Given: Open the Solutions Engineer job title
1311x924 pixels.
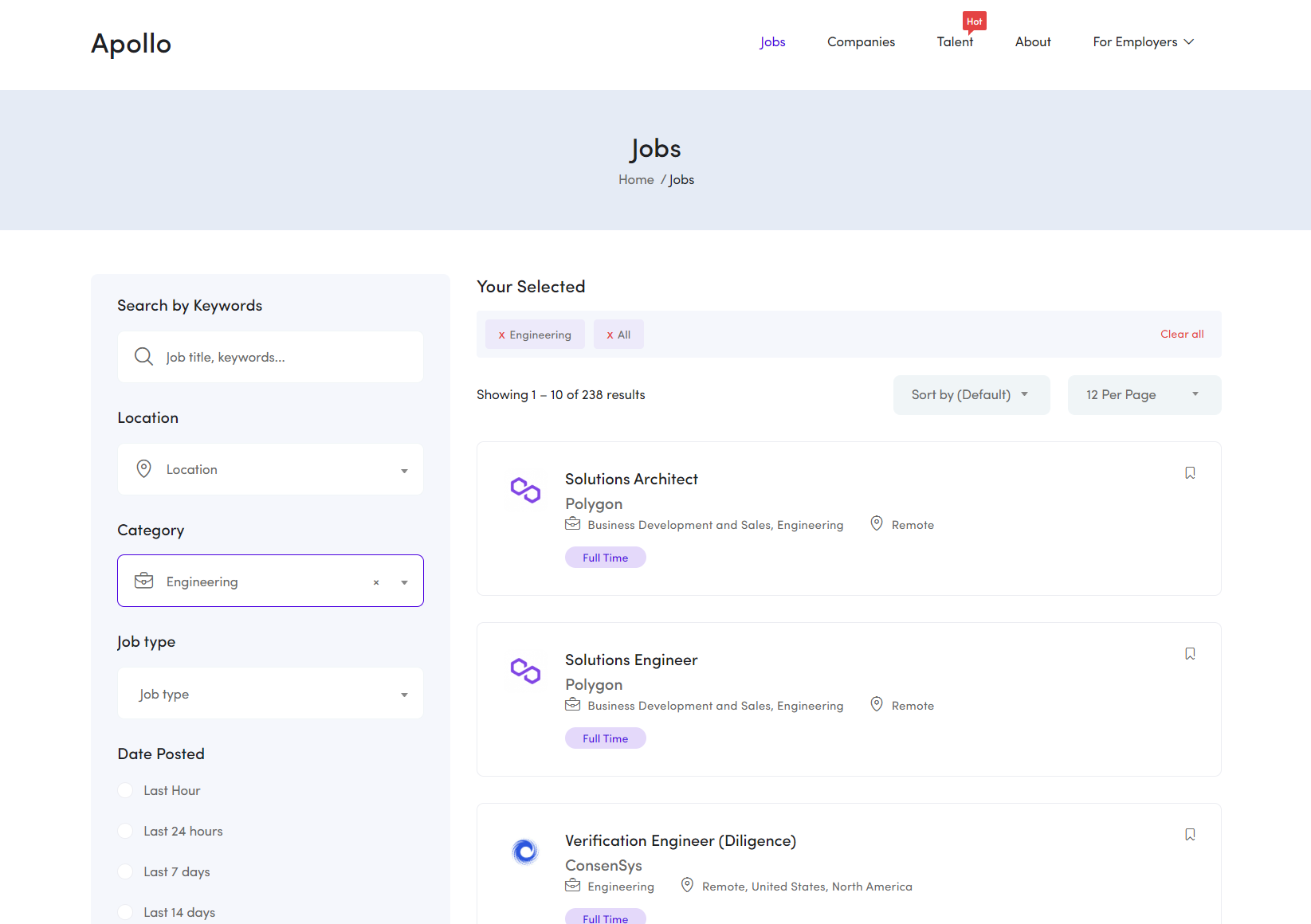Looking at the screenshot, I should point(631,660).
